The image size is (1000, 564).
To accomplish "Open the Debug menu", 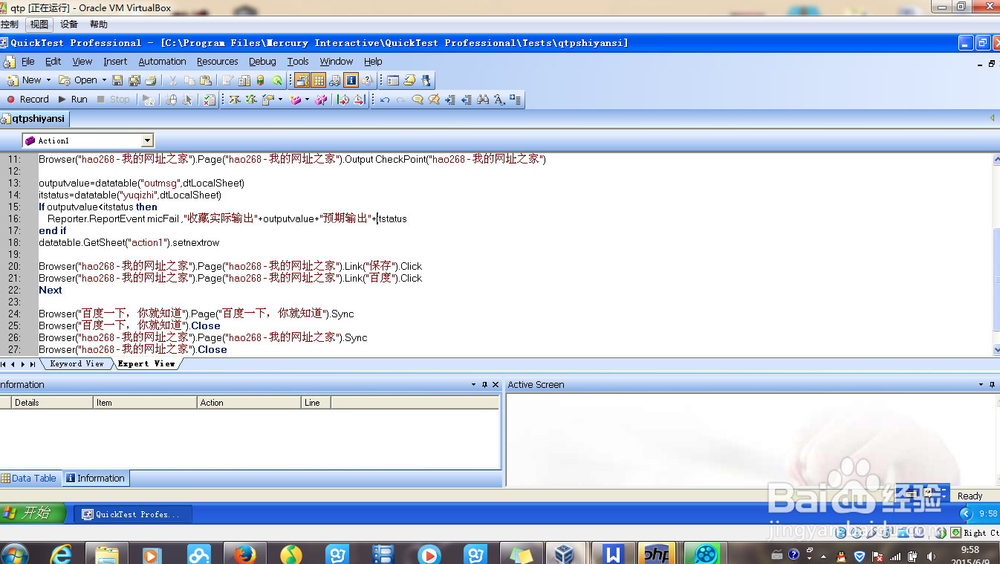I will pos(262,62).
